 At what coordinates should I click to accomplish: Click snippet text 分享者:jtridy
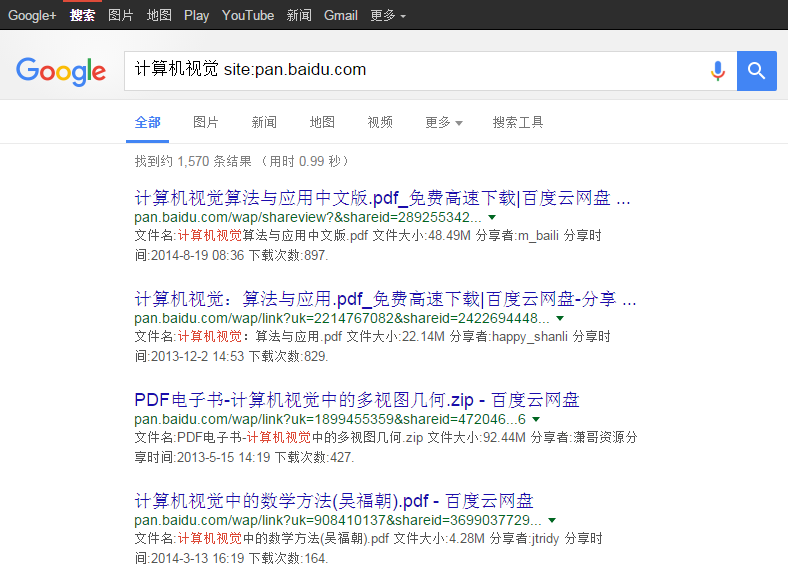click(524, 538)
